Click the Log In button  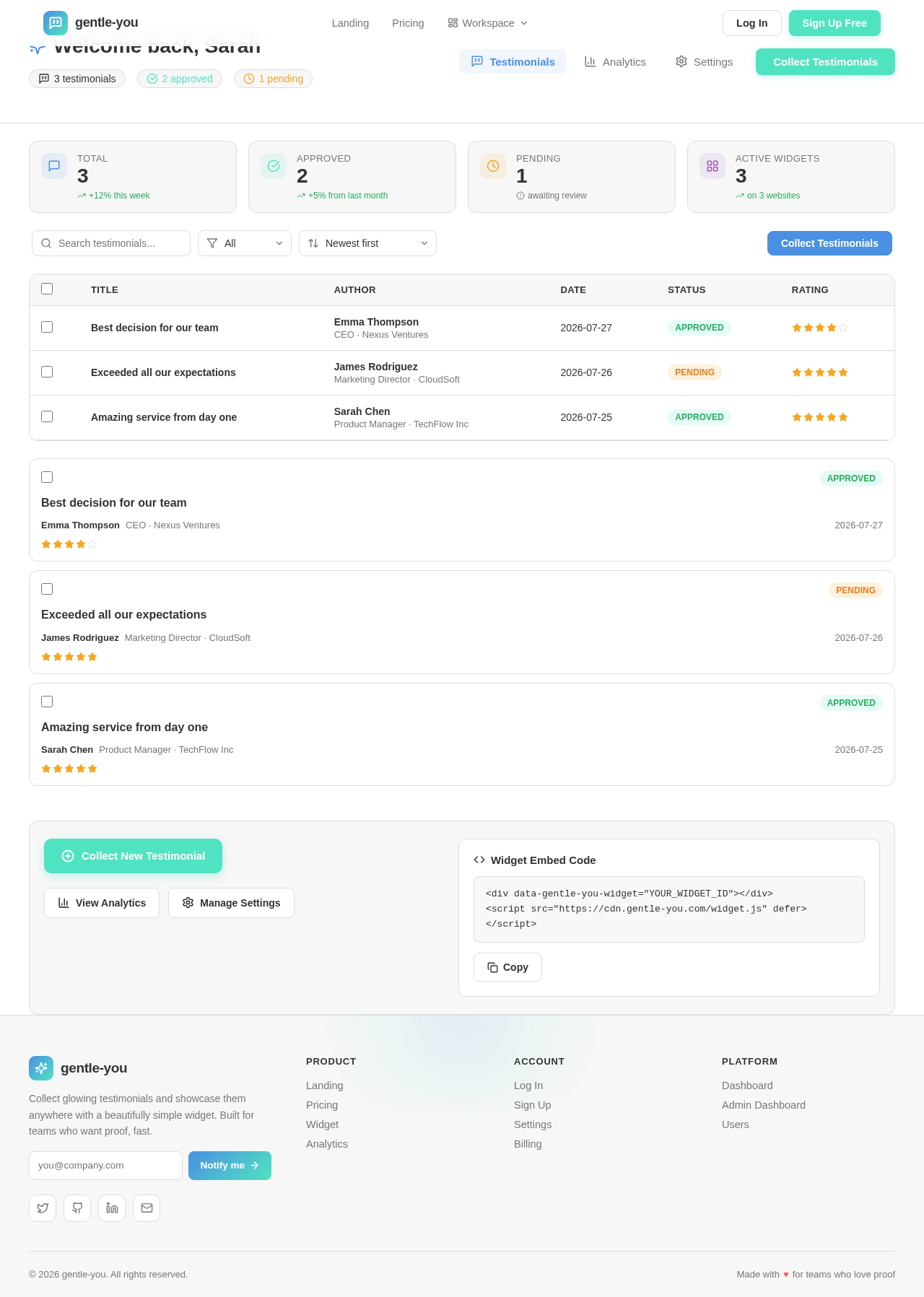click(751, 23)
